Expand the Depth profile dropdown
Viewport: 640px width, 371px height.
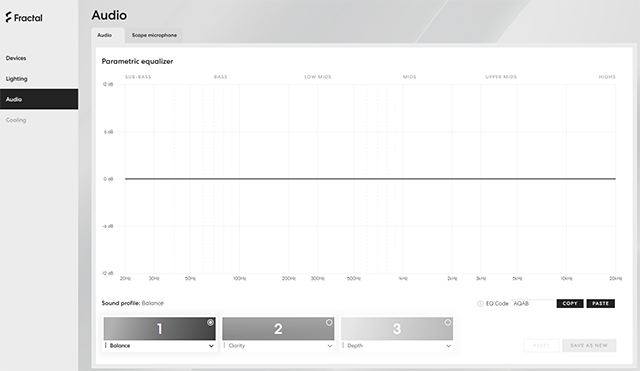pos(449,346)
